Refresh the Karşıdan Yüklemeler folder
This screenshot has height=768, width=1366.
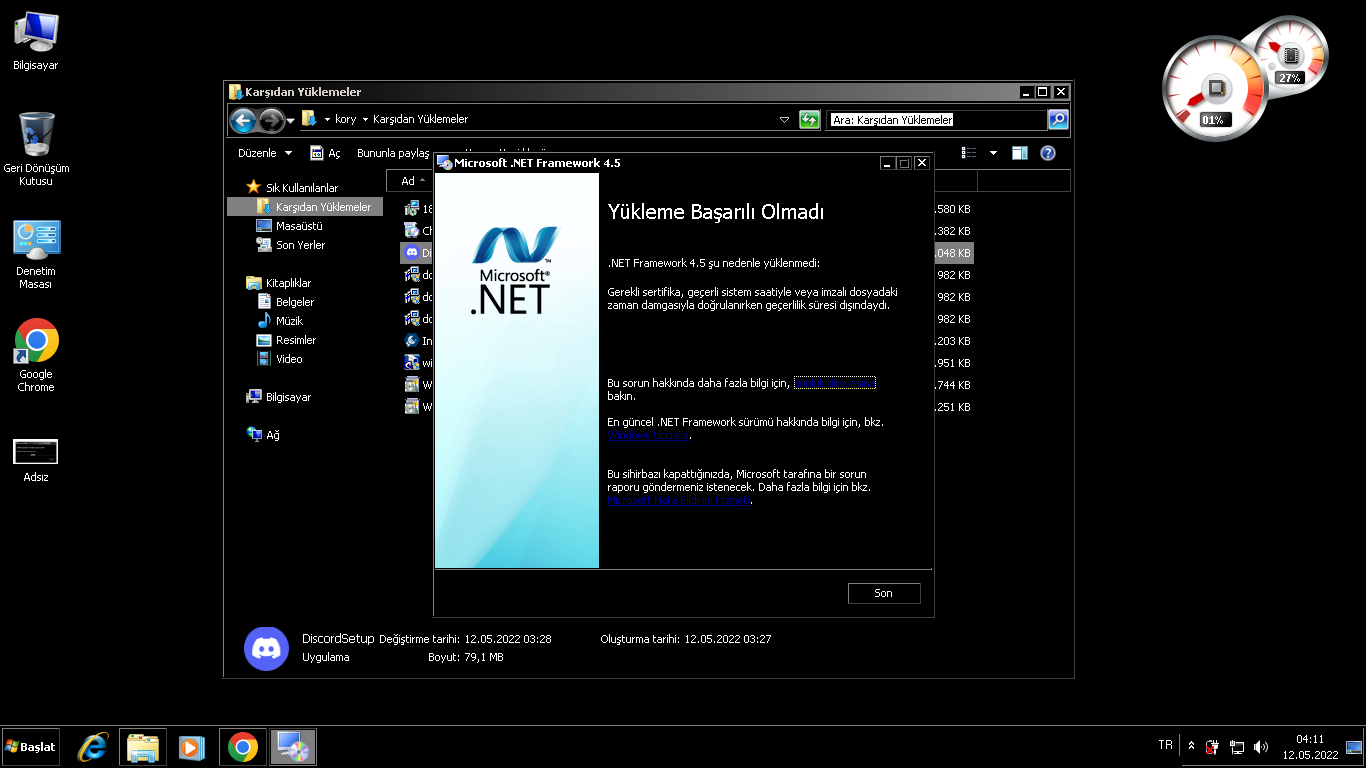coord(809,120)
